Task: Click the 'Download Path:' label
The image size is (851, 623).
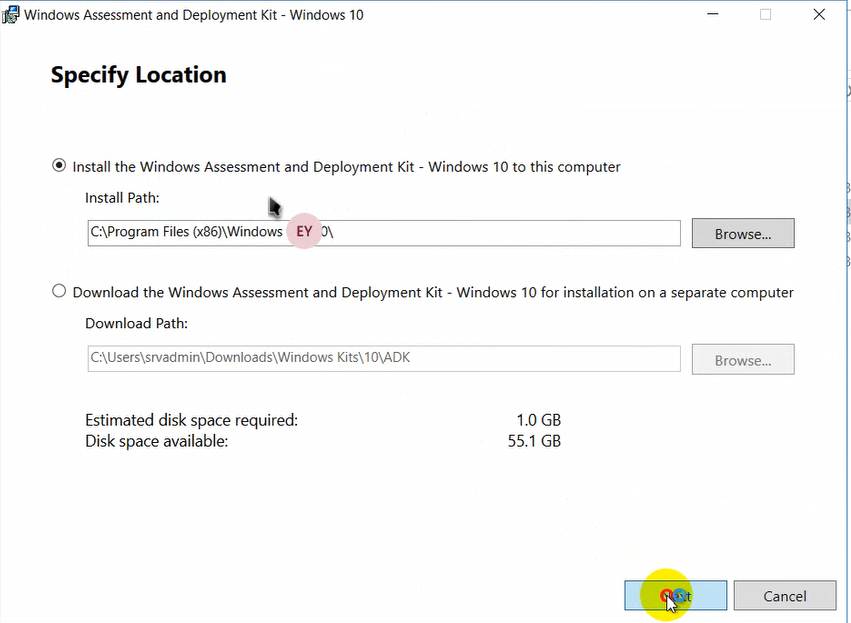Action: [x=136, y=323]
